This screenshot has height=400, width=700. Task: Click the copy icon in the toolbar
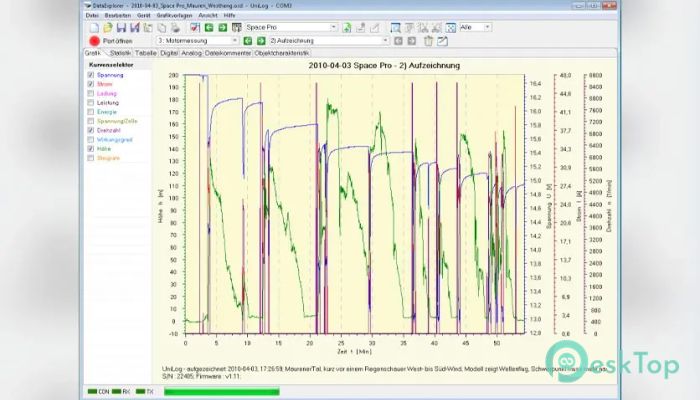click(x=162, y=28)
